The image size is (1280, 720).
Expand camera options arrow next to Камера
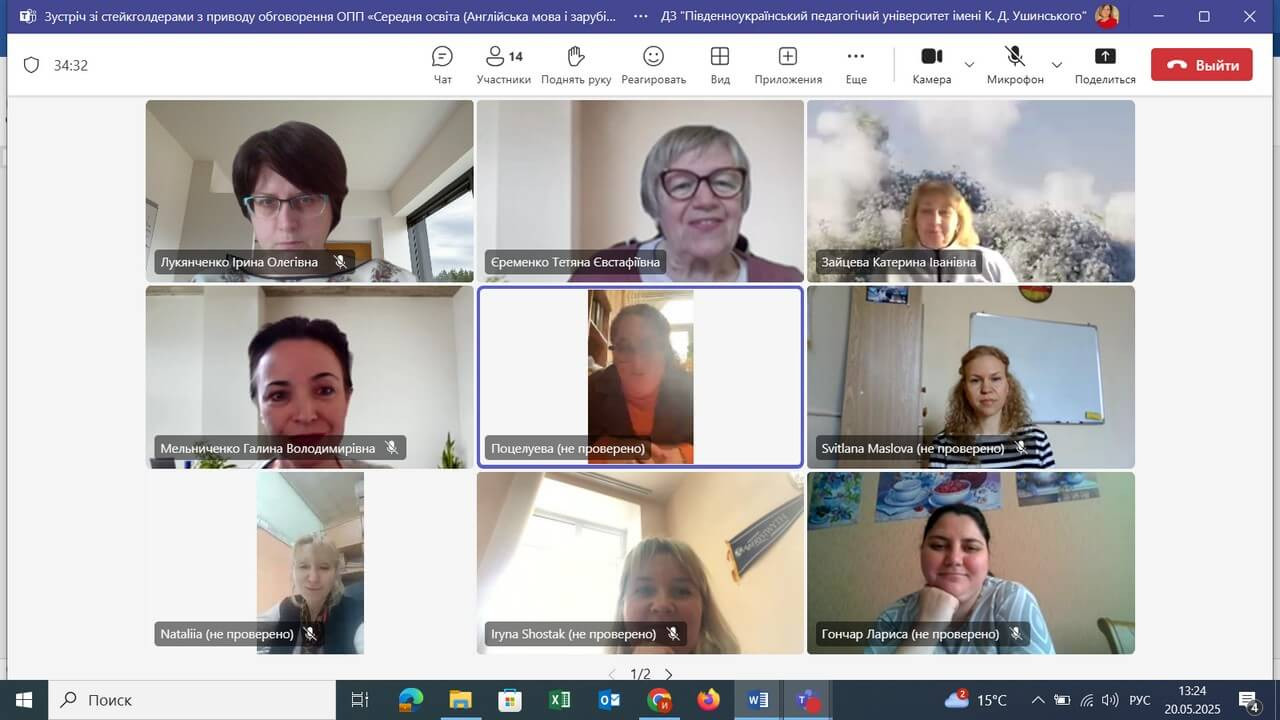969,65
